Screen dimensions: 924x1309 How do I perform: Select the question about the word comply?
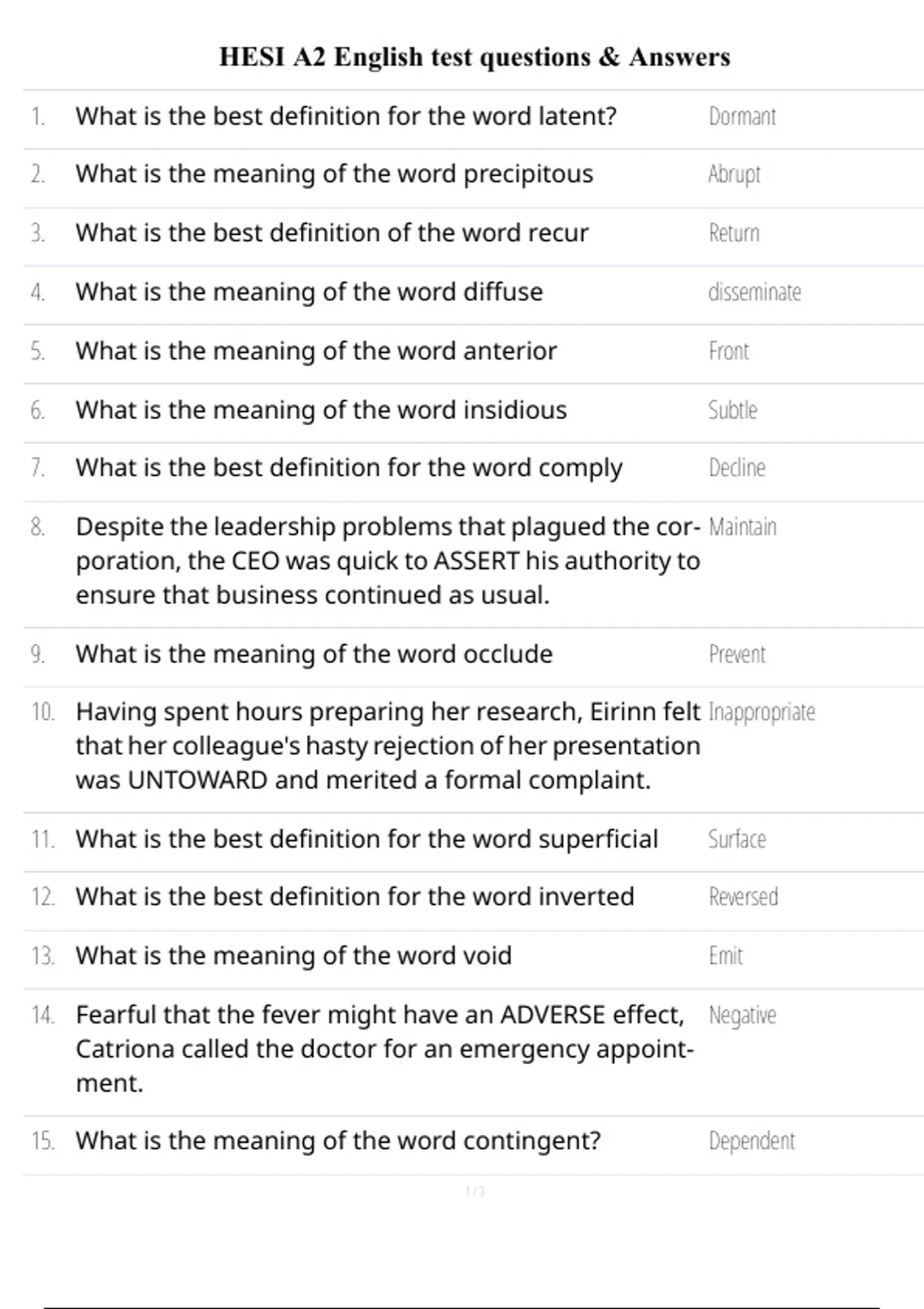(x=349, y=468)
